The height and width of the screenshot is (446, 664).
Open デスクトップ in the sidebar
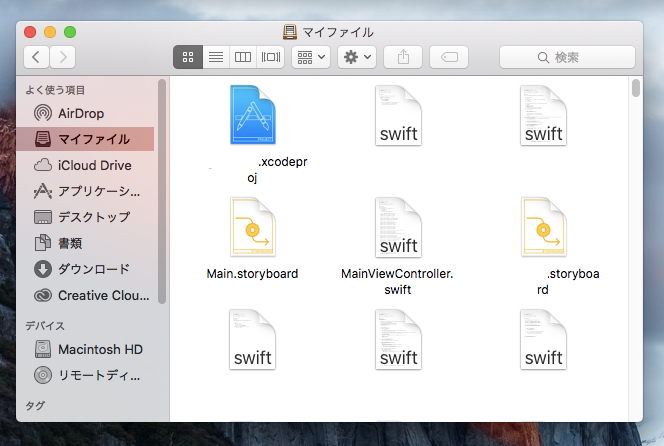(x=85, y=217)
